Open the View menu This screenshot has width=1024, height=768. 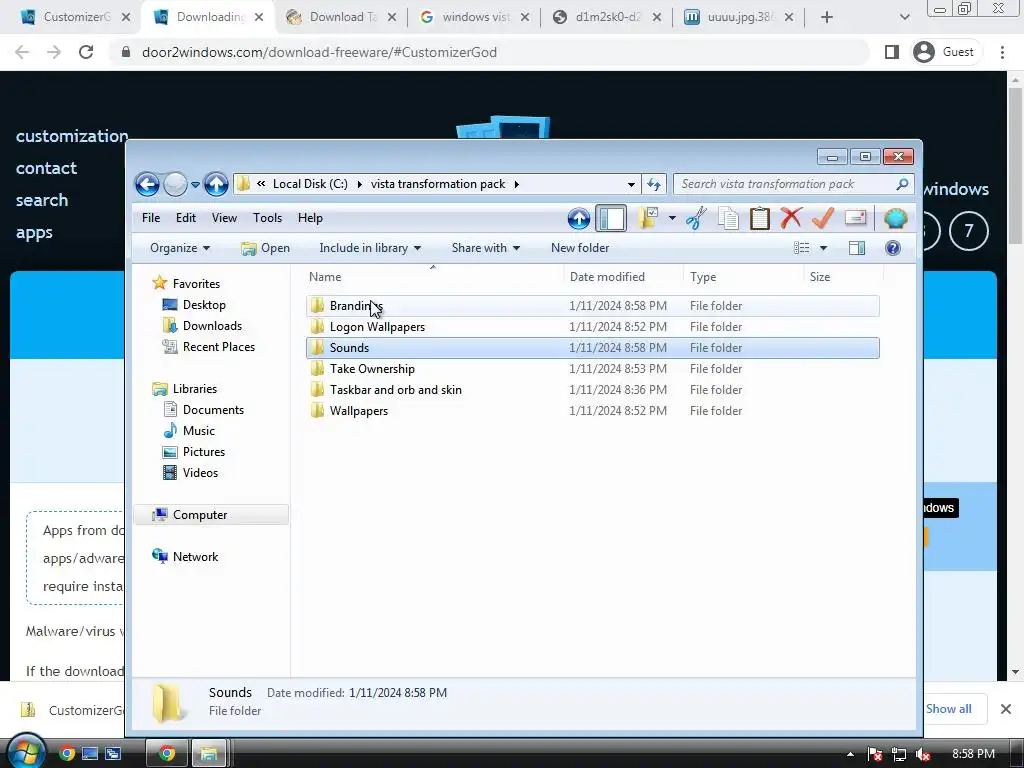[x=224, y=218]
